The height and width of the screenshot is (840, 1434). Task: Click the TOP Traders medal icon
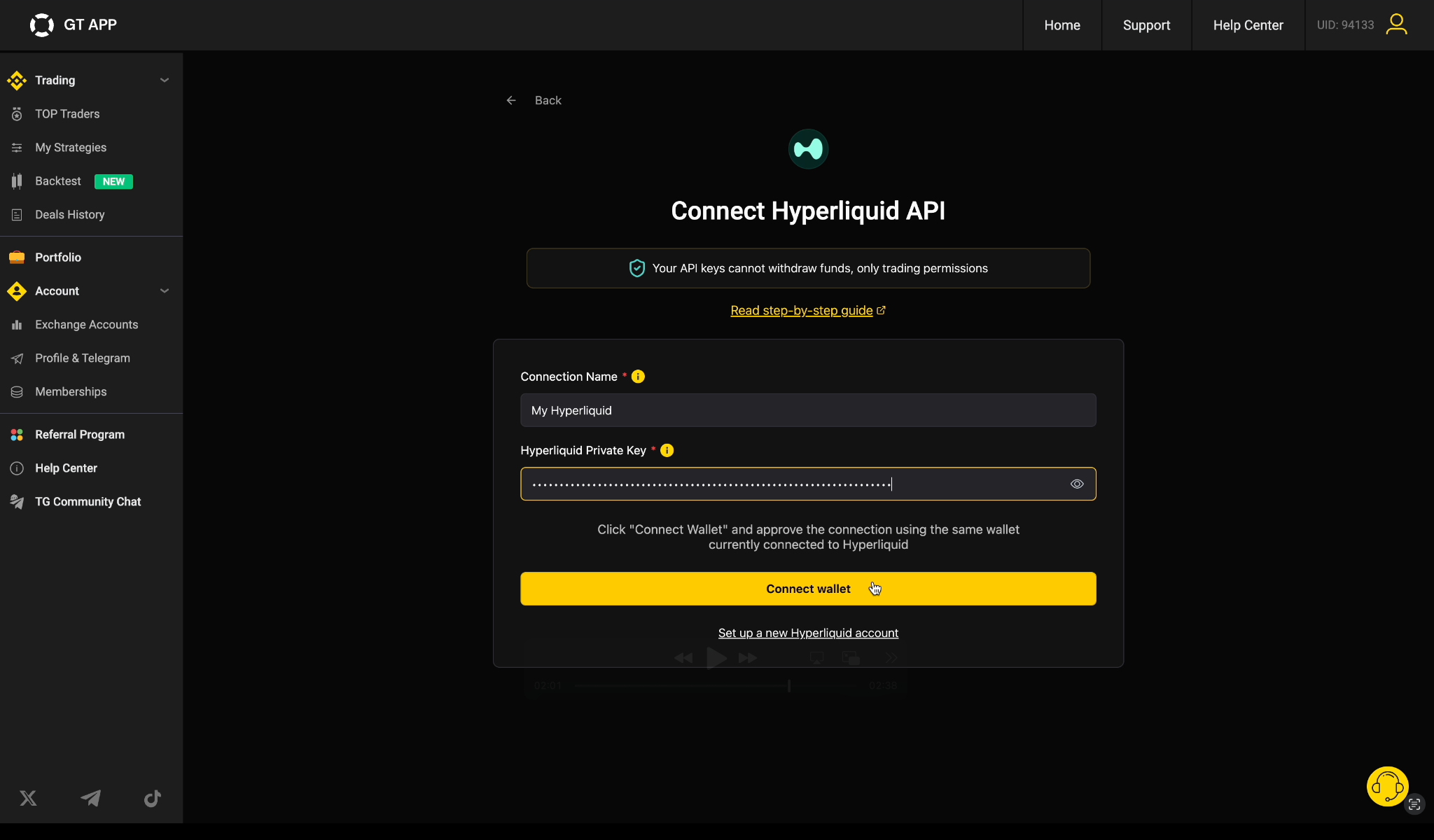point(17,113)
